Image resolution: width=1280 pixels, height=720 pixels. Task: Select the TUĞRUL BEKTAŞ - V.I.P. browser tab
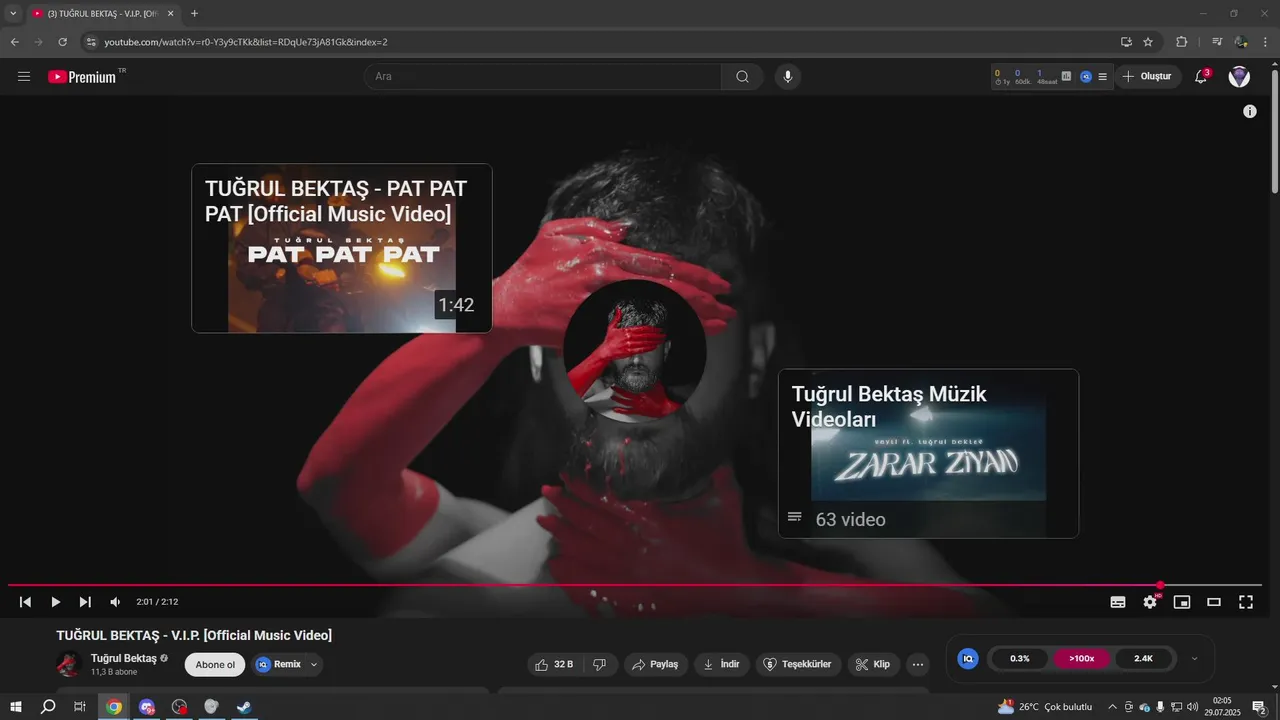pos(103,14)
